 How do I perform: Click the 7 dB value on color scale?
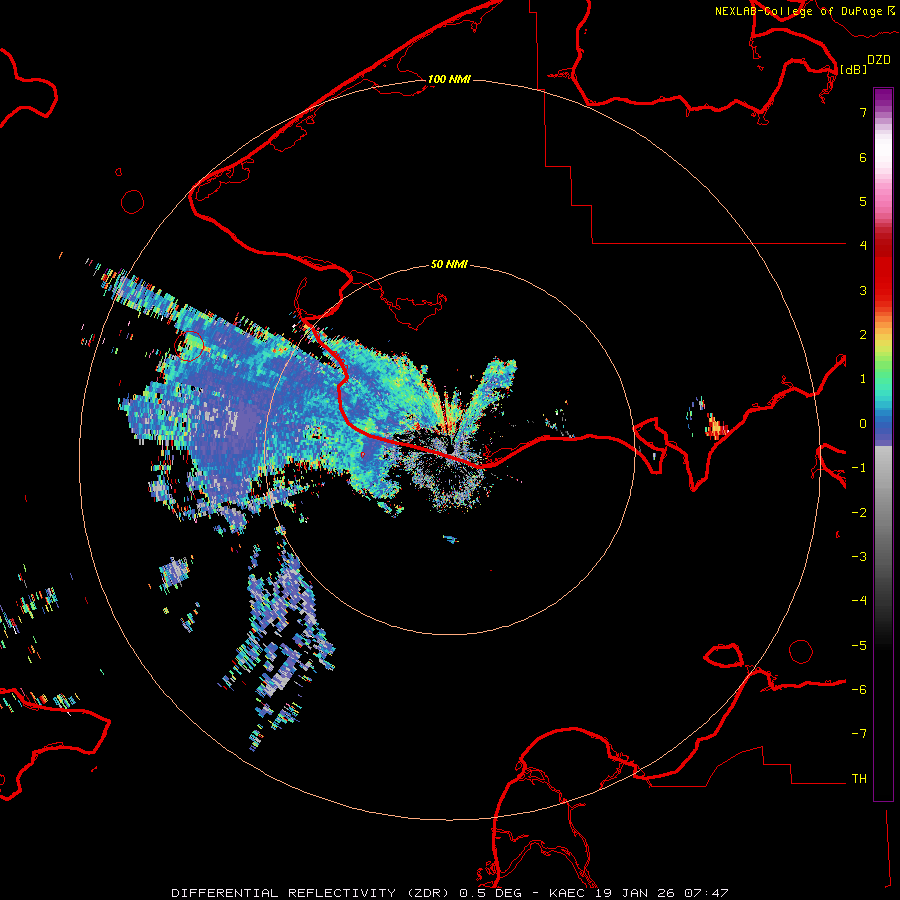tap(863, 112)
